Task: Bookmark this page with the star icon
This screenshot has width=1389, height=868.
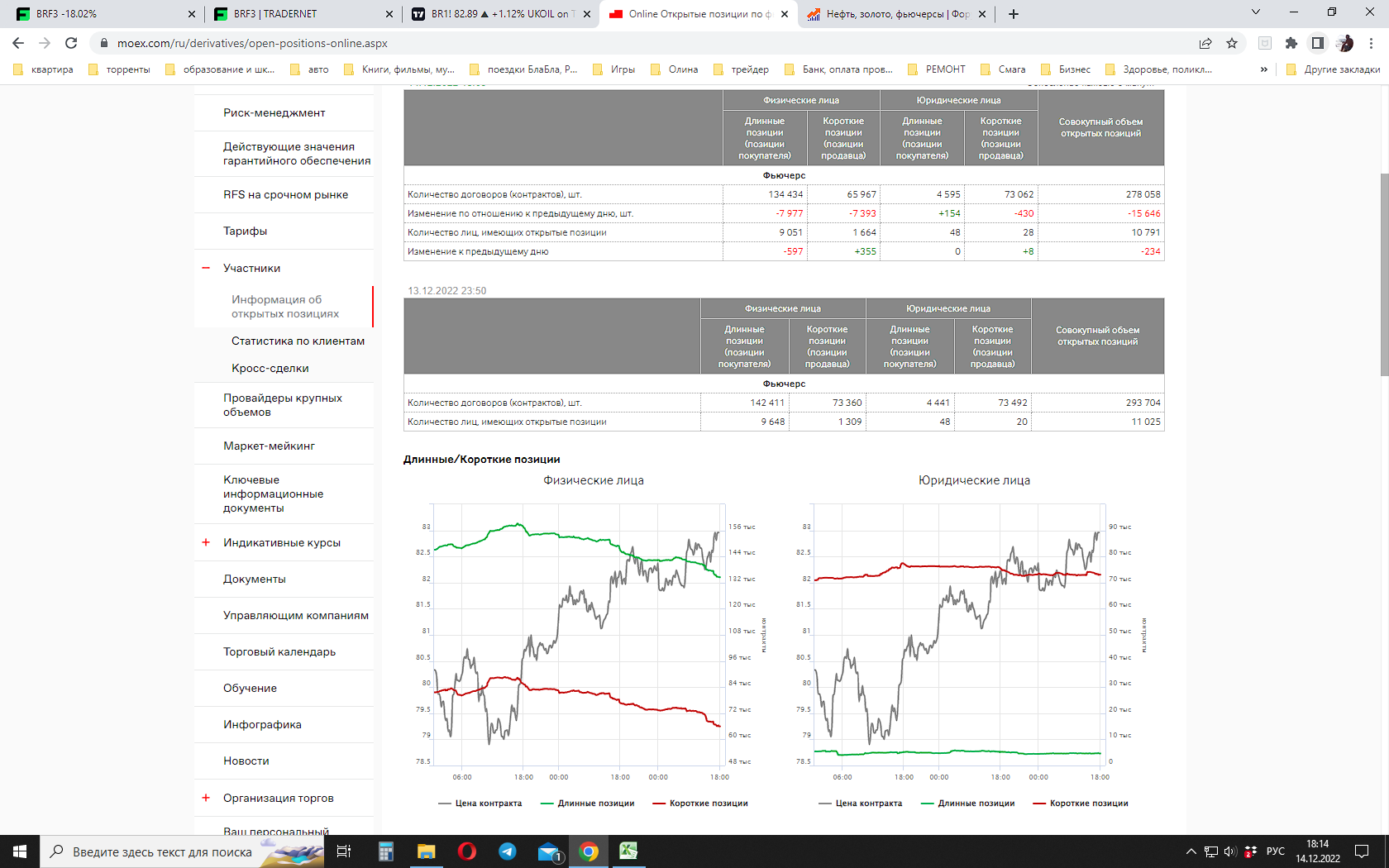Action: pyautogui.click(x=1232, y=43)
